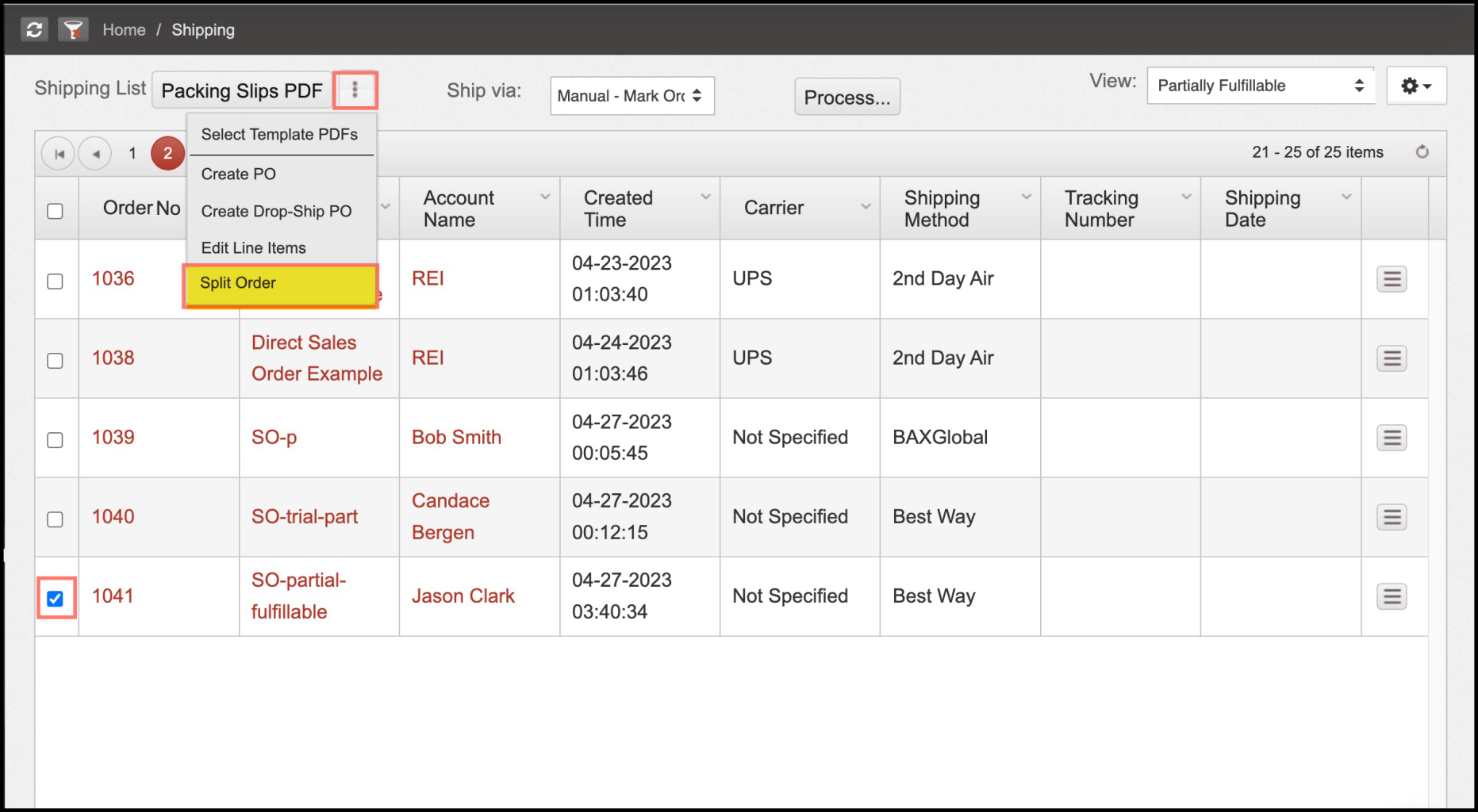Select page 1 in the pager
Viewport: 1478px width, 812px height.
132,153
